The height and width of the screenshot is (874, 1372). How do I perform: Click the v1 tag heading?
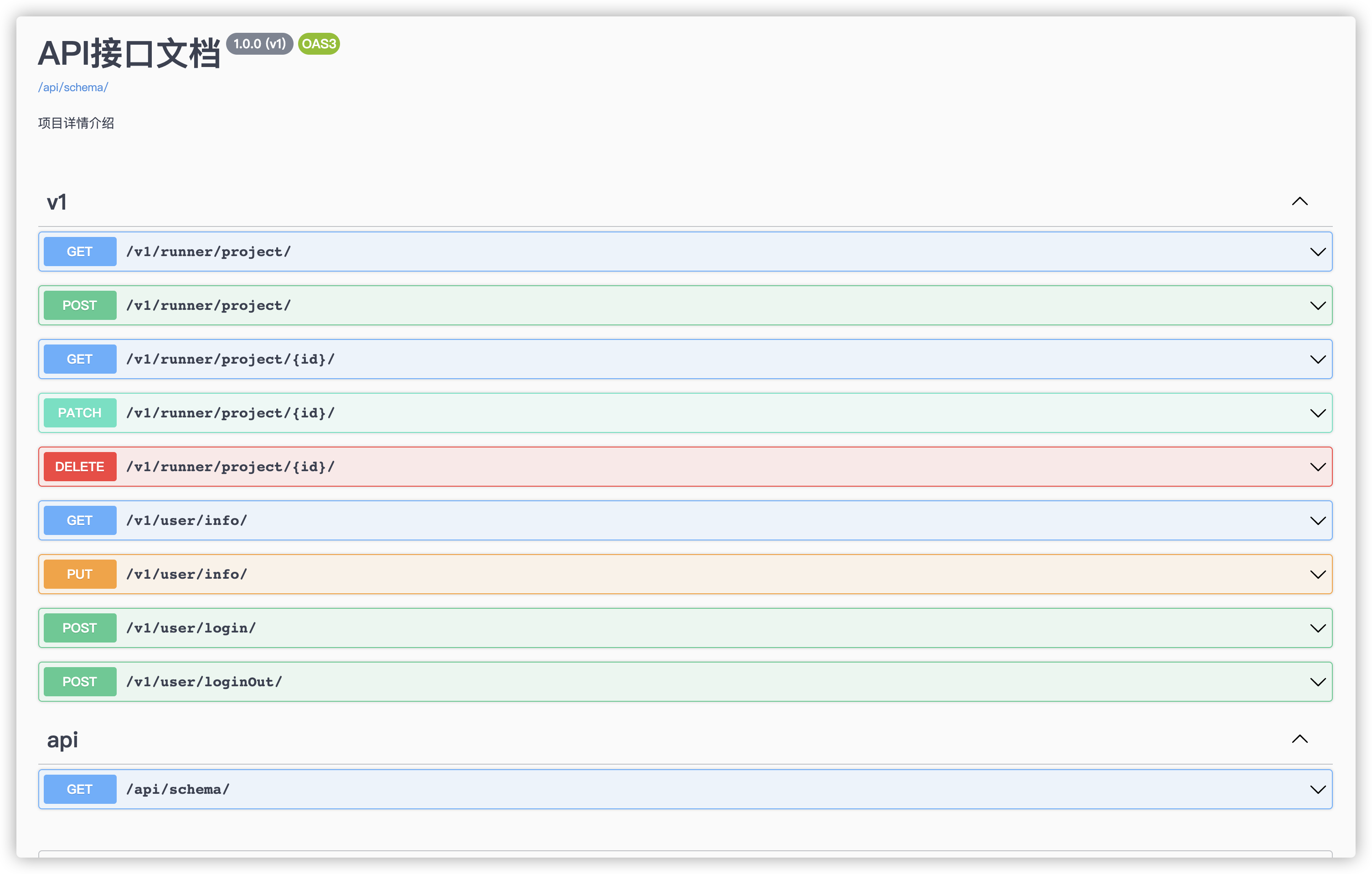(57, 202)
